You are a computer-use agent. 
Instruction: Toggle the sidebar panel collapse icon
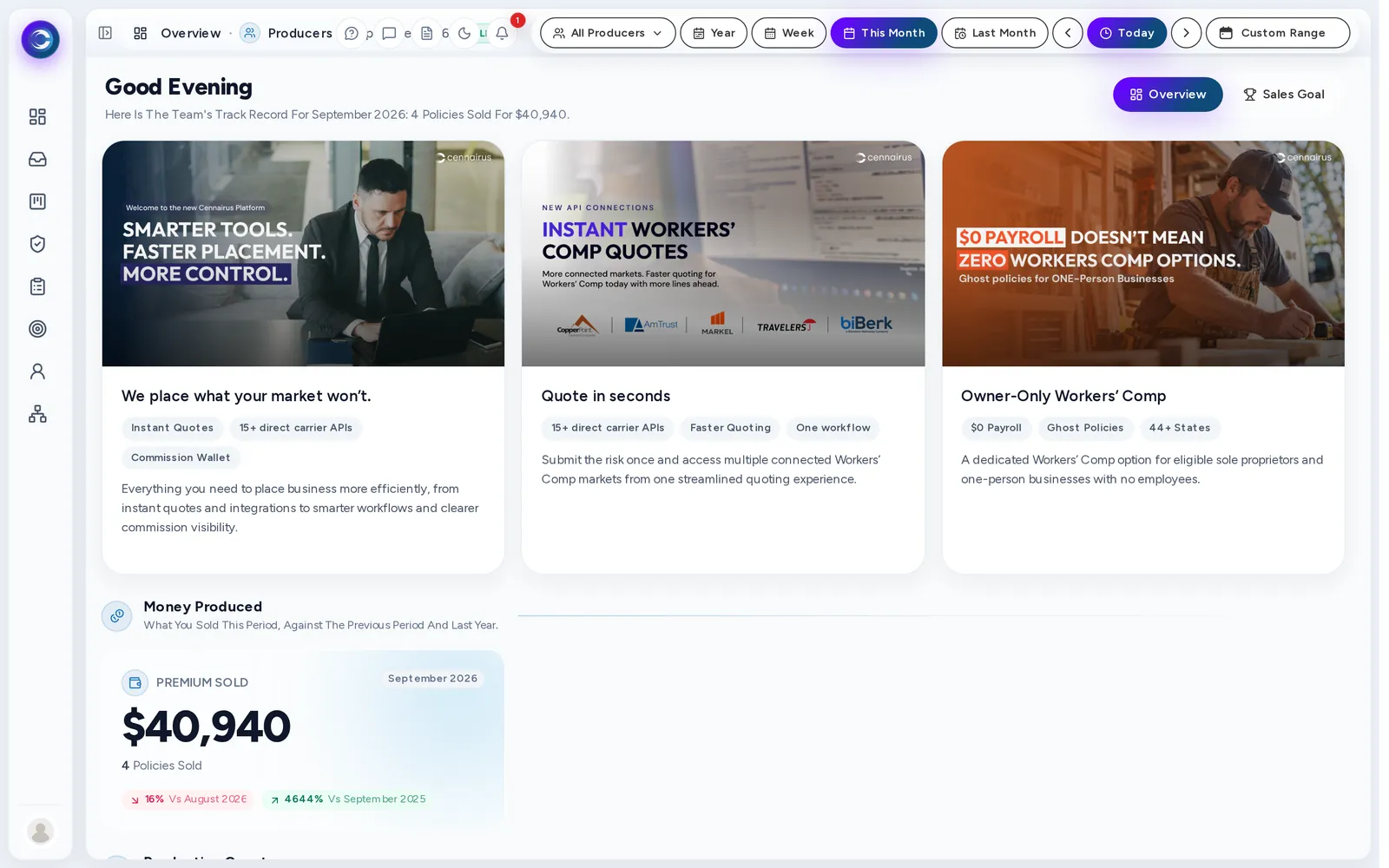pyautogui.click(x=105, y=33)
